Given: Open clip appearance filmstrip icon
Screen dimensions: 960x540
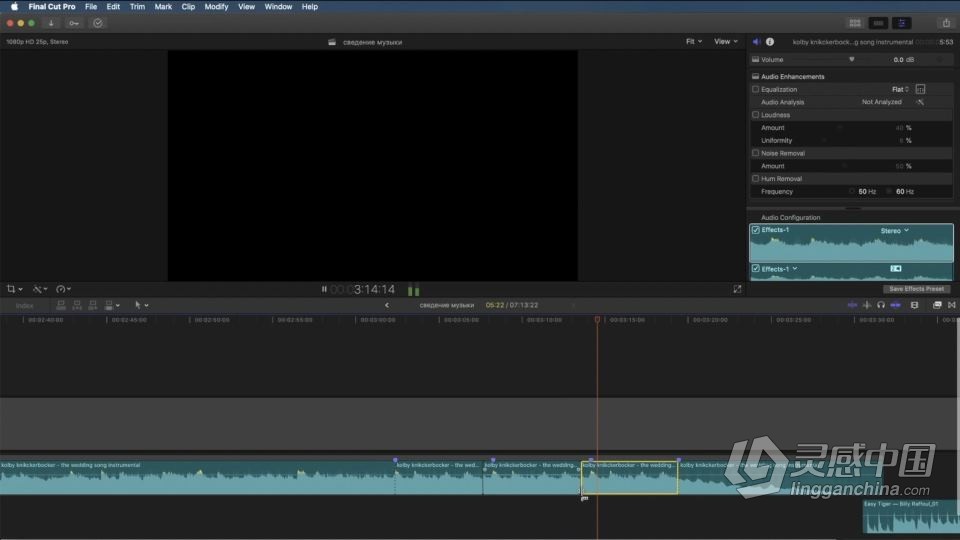Looking at the screenshot, I should tap(915, 305).
